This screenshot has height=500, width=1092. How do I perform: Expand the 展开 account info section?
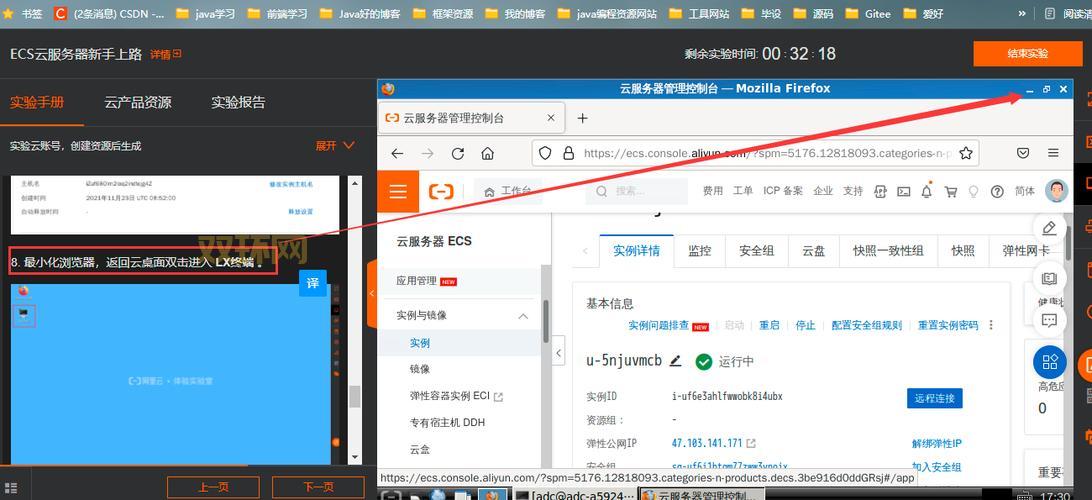click(335, 146)
